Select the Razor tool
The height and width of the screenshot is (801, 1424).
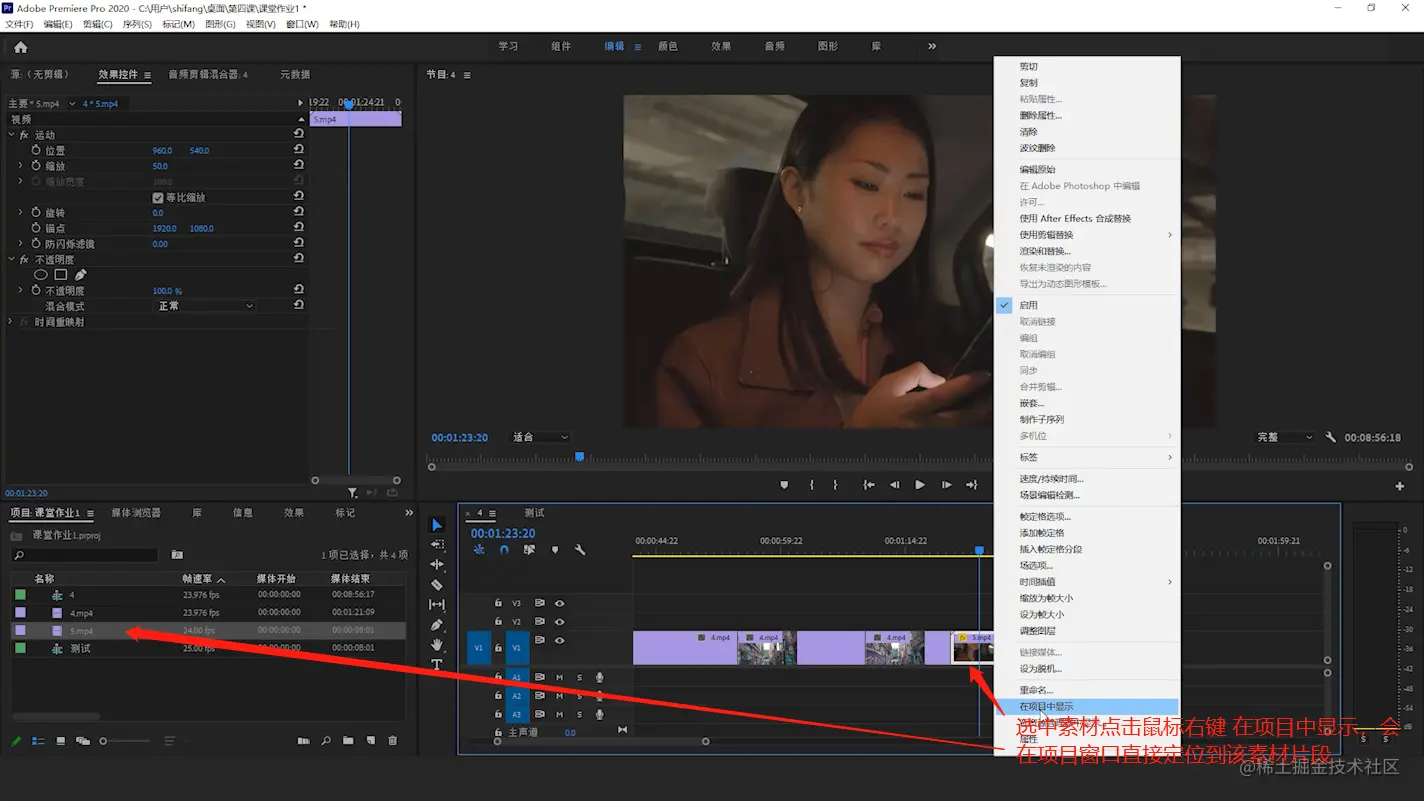[x=437, y=585]
